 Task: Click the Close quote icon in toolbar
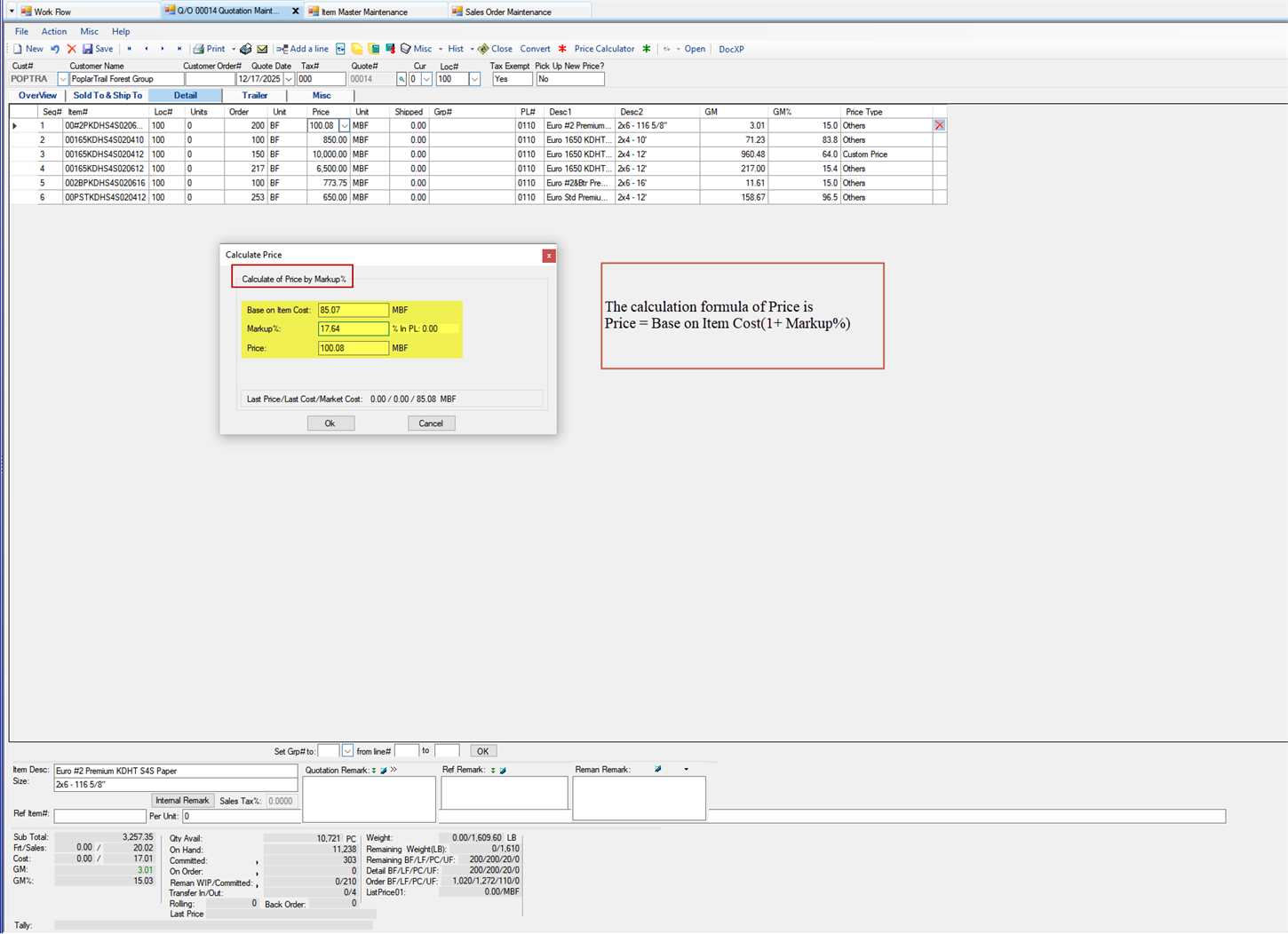(498, 49)
